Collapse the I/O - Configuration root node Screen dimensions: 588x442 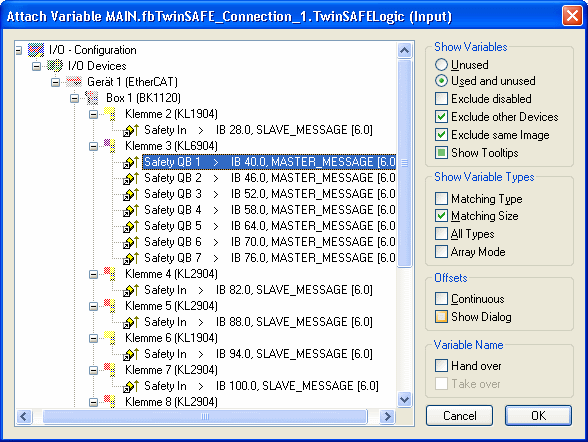coord(19,50)
